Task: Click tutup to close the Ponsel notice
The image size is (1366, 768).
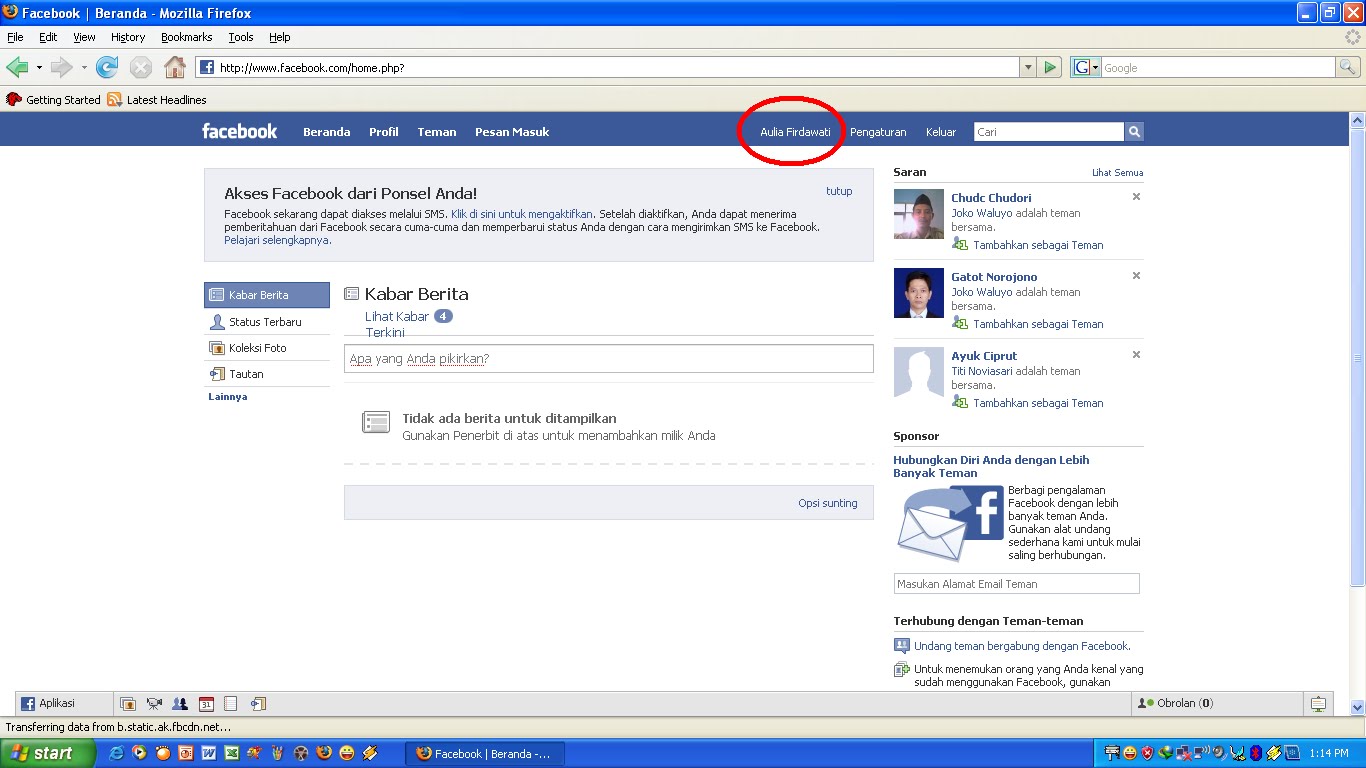Action: (839, 191)
